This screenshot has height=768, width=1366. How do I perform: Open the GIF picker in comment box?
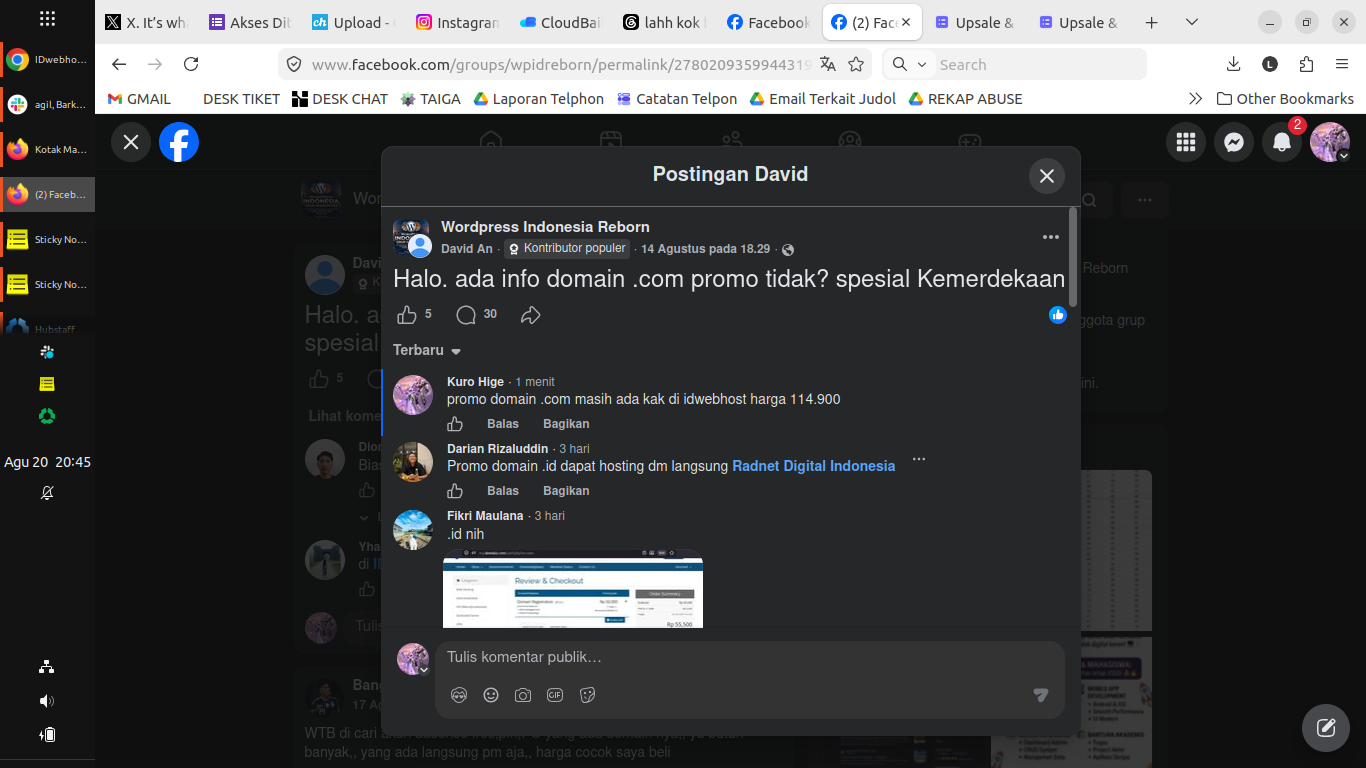click(555, 695)
